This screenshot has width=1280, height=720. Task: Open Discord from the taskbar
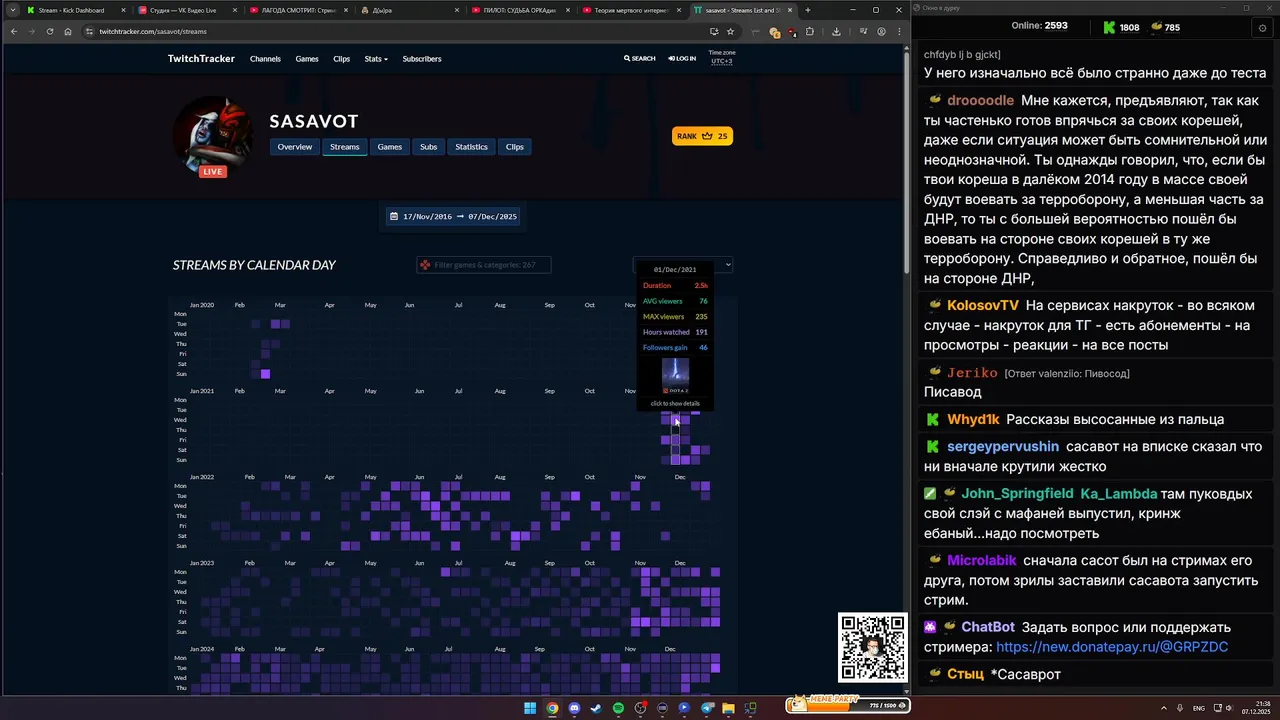point(574,708)
